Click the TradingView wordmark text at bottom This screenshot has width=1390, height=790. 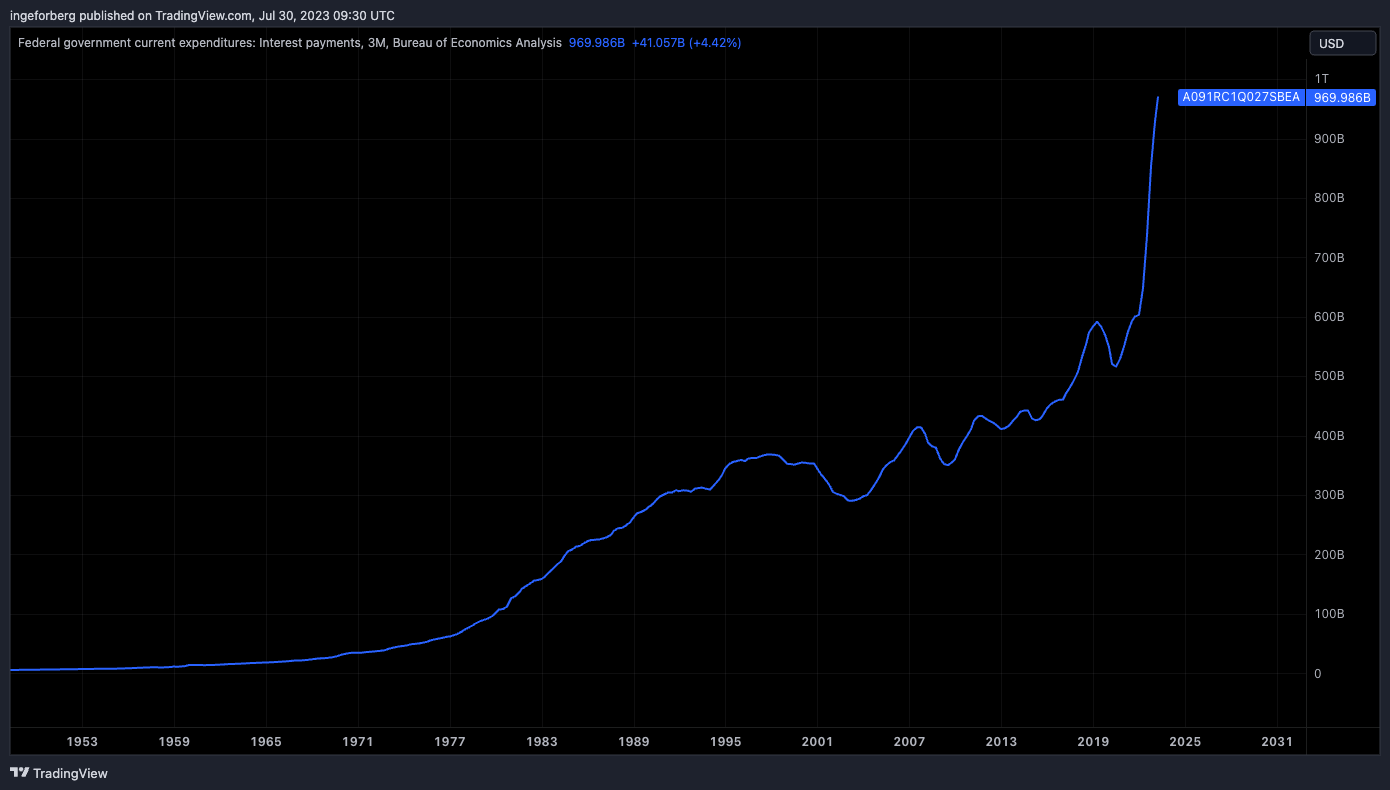(x=70, y=773)
